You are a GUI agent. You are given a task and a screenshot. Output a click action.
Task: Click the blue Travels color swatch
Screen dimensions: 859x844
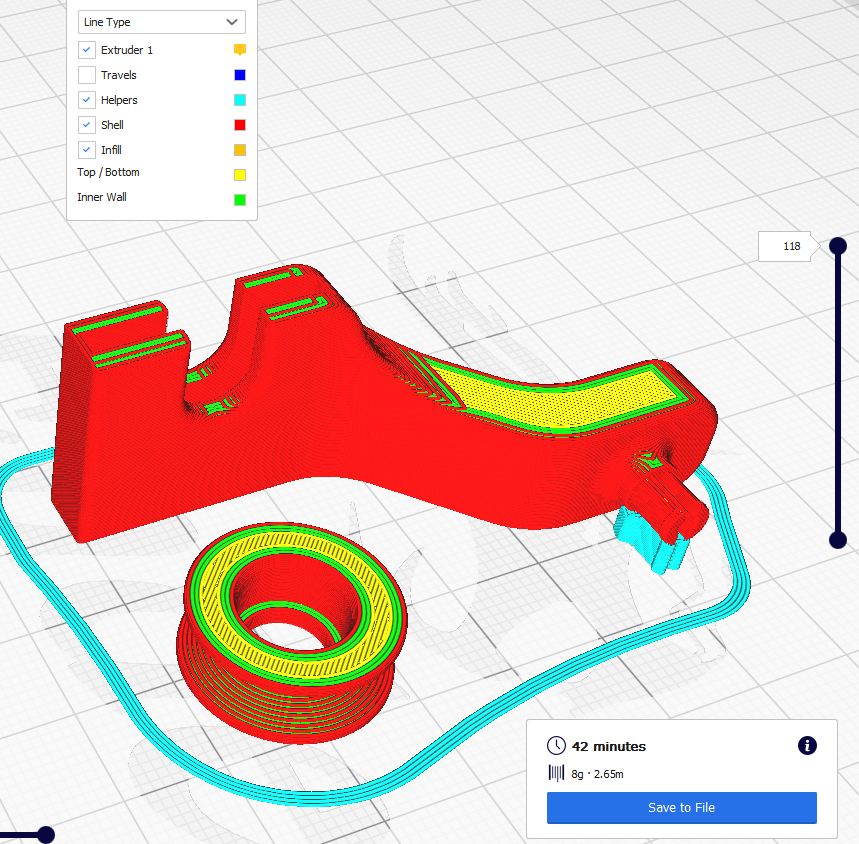[x=240, y=75]
